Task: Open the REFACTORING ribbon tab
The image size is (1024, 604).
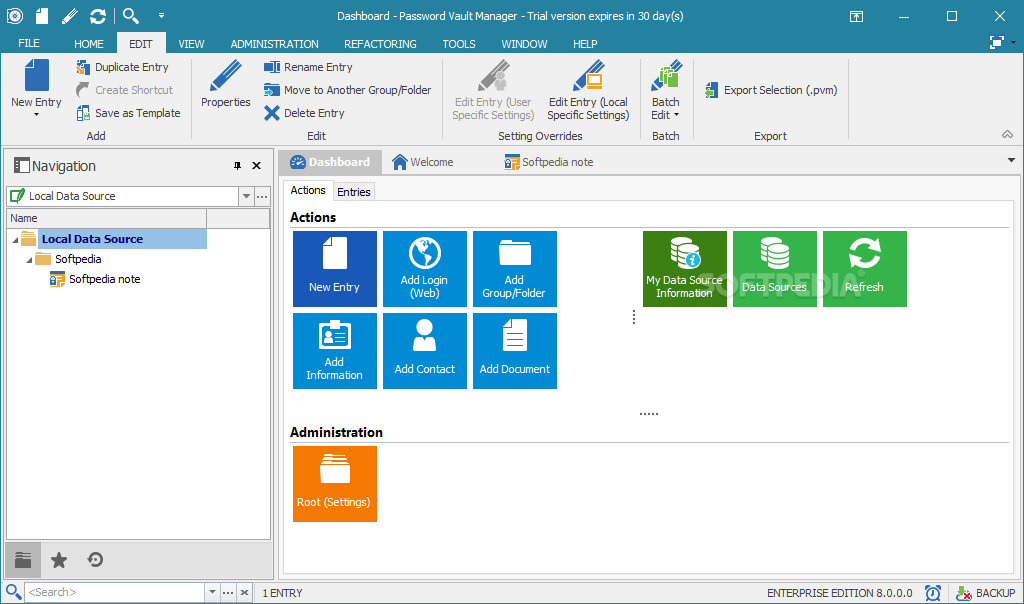Action: tap(380, 44)
